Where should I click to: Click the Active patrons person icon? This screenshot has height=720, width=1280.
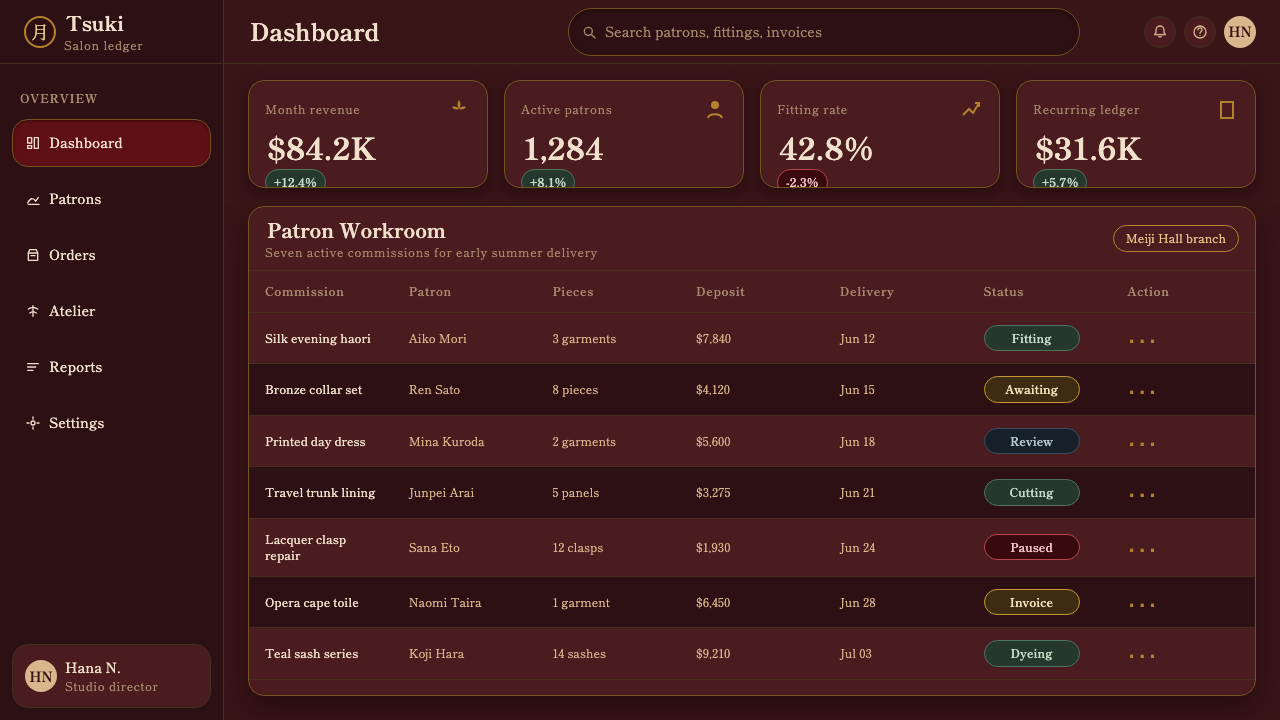tap(715, 109)
